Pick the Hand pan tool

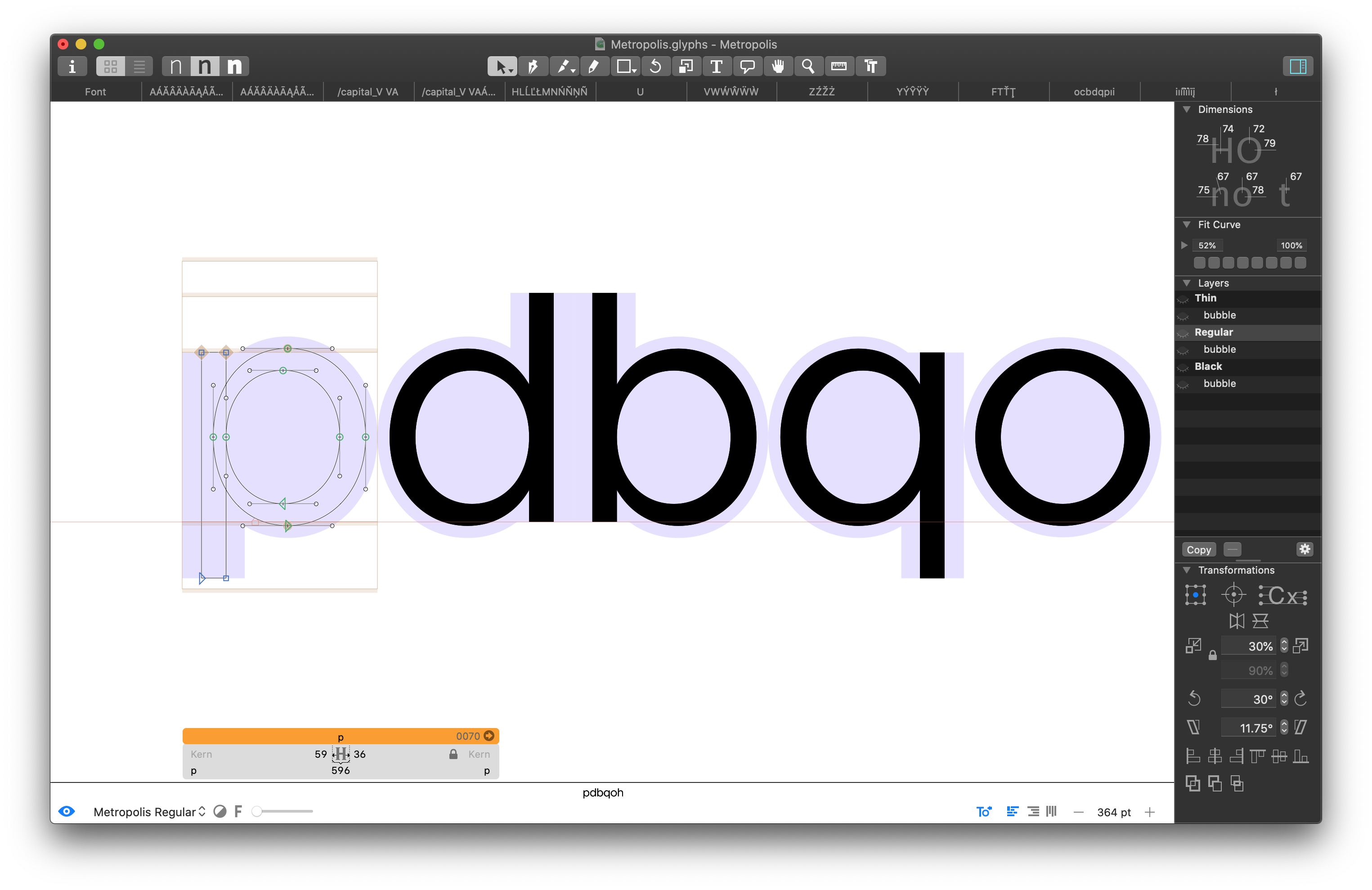coord(778,66)
